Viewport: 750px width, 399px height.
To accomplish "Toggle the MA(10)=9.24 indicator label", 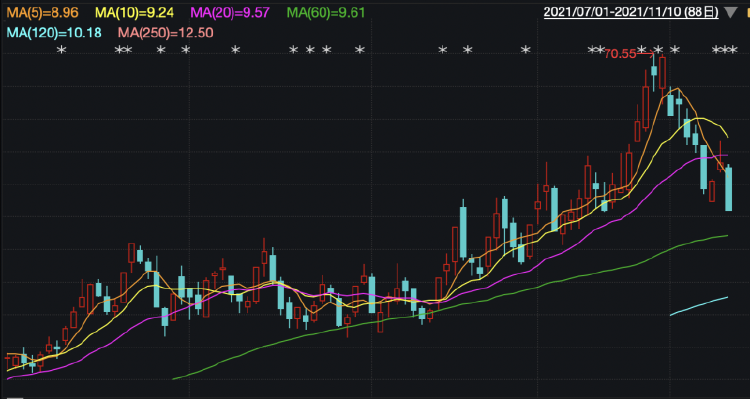I will pyautogui.click(x=134, y=12).
